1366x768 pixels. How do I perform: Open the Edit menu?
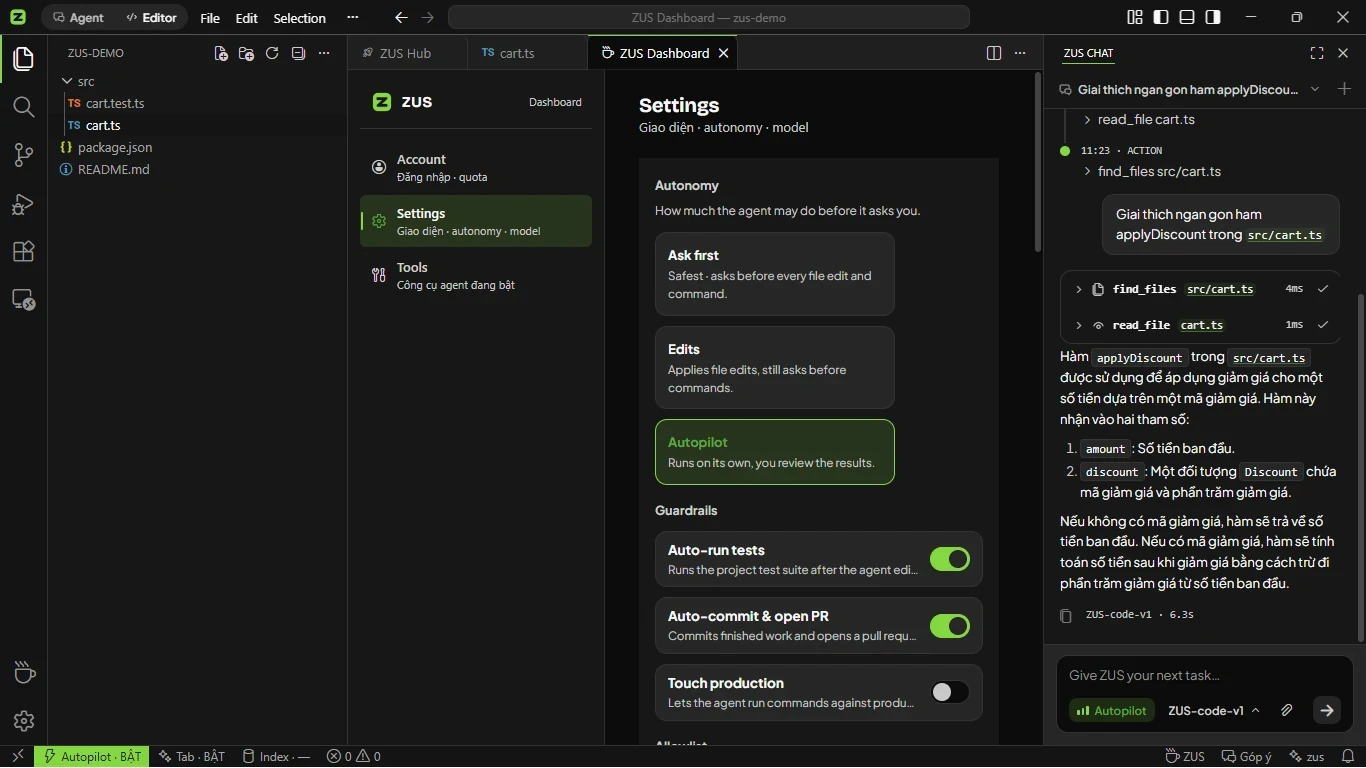coord(247,18)
